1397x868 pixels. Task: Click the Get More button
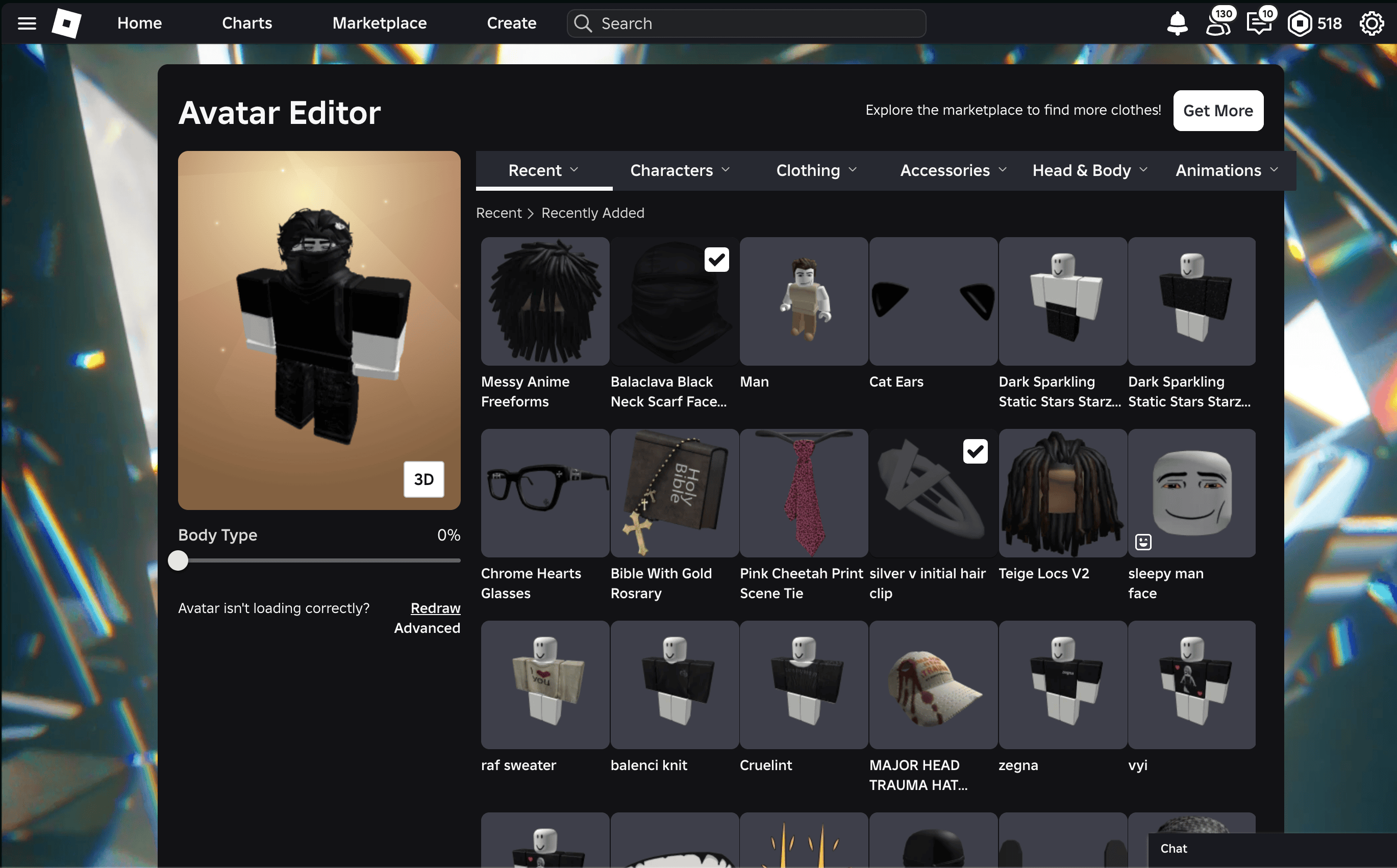(1218, 110)
